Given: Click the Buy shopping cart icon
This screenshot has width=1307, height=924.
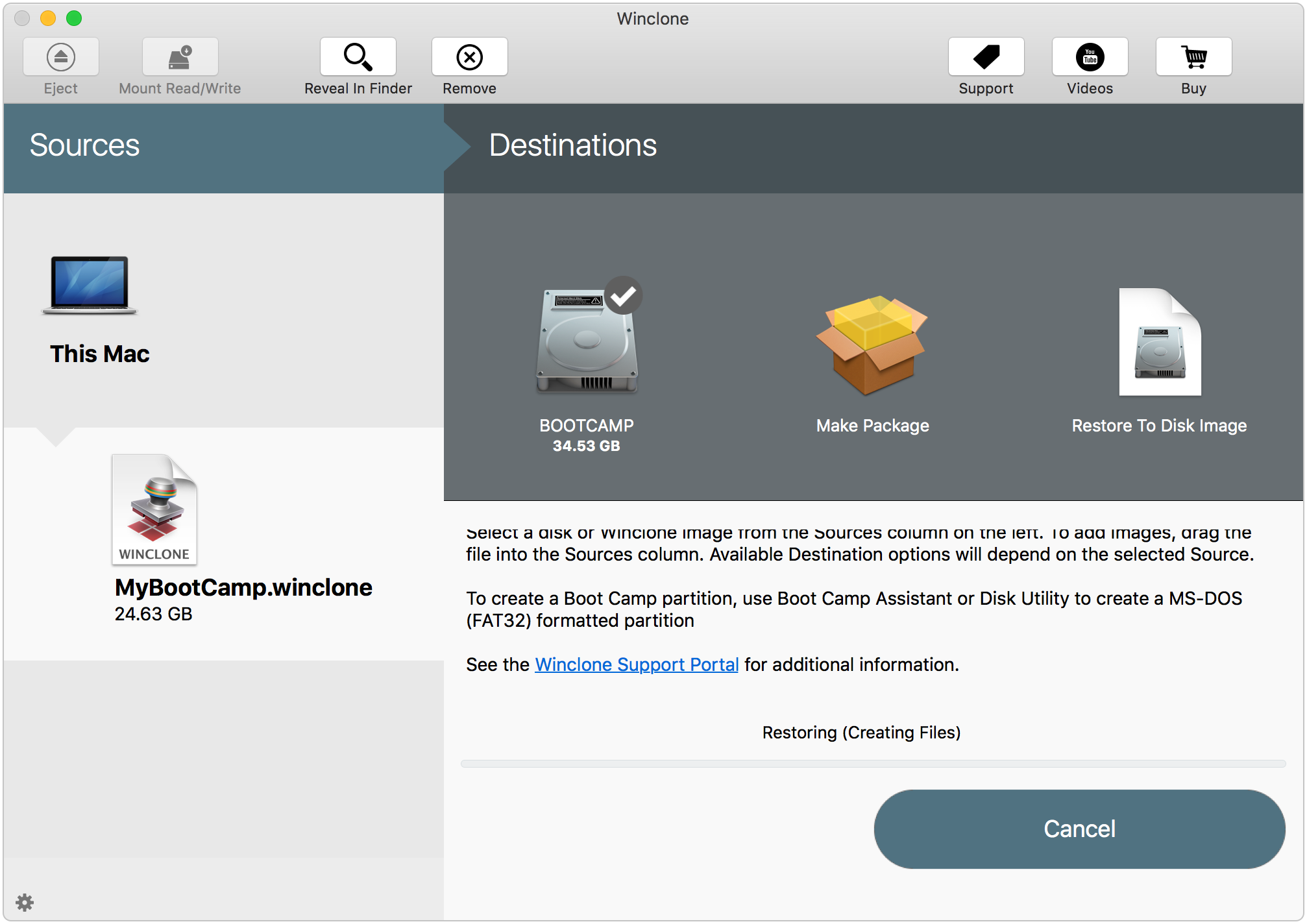Looking at the screenshot, I should coord(1194,57).
